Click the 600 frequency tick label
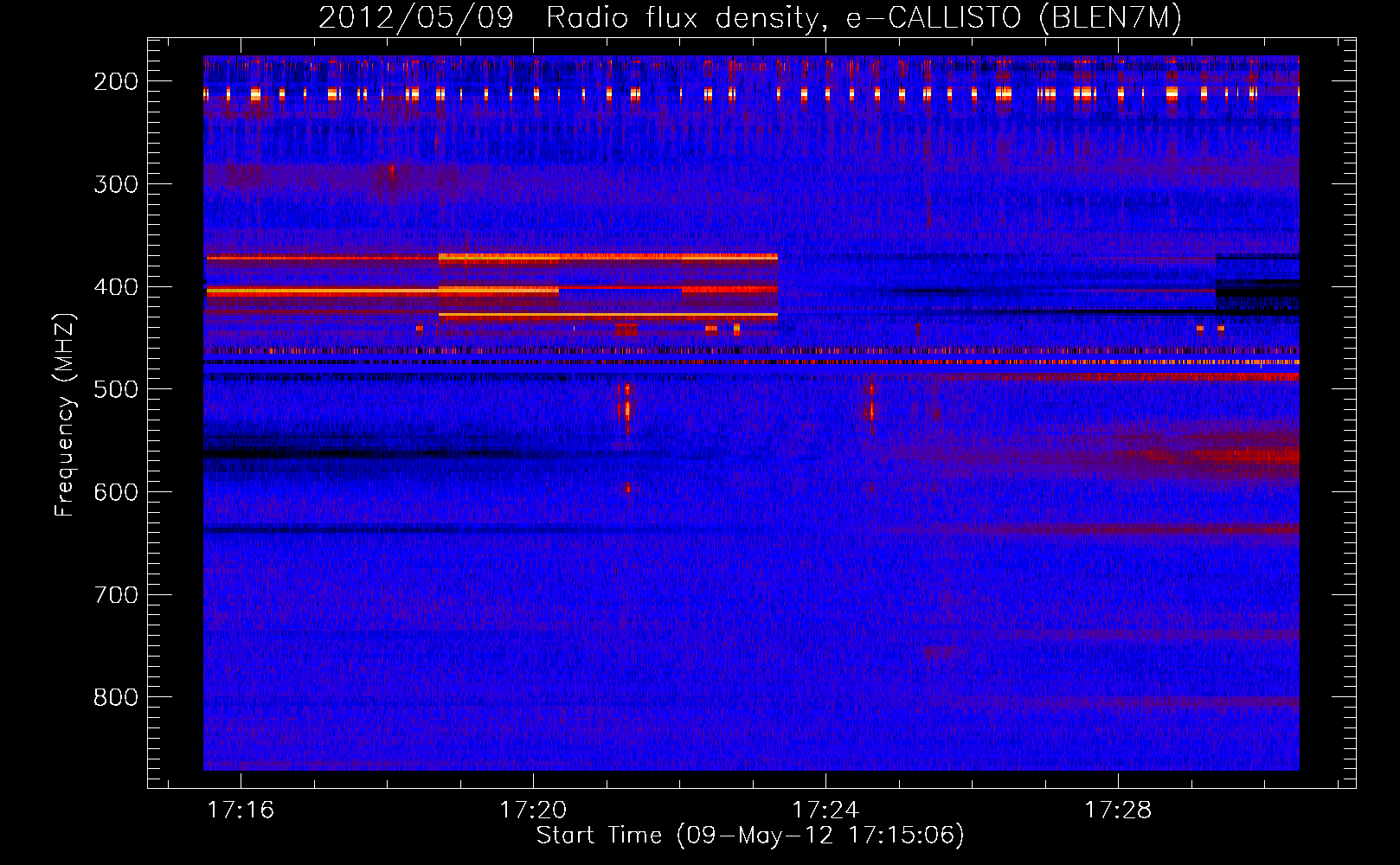 (115, 492)
